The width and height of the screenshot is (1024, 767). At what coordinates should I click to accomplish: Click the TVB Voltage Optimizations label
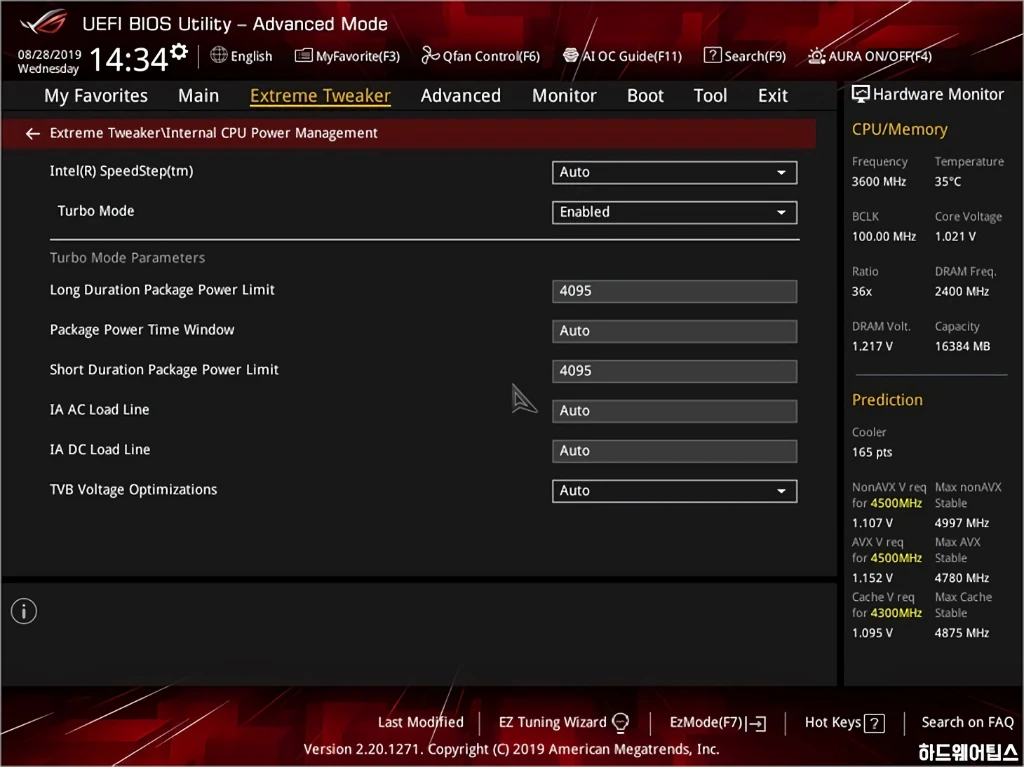133,490
